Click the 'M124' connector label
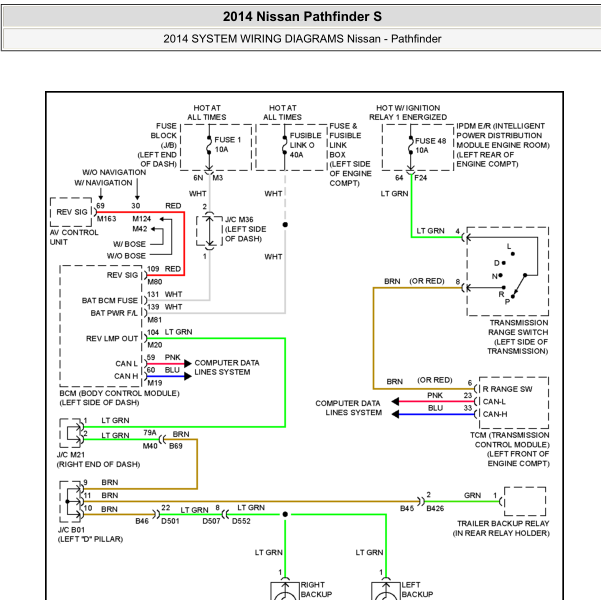This screenshot has height=600, width=601. coord(141,219)
